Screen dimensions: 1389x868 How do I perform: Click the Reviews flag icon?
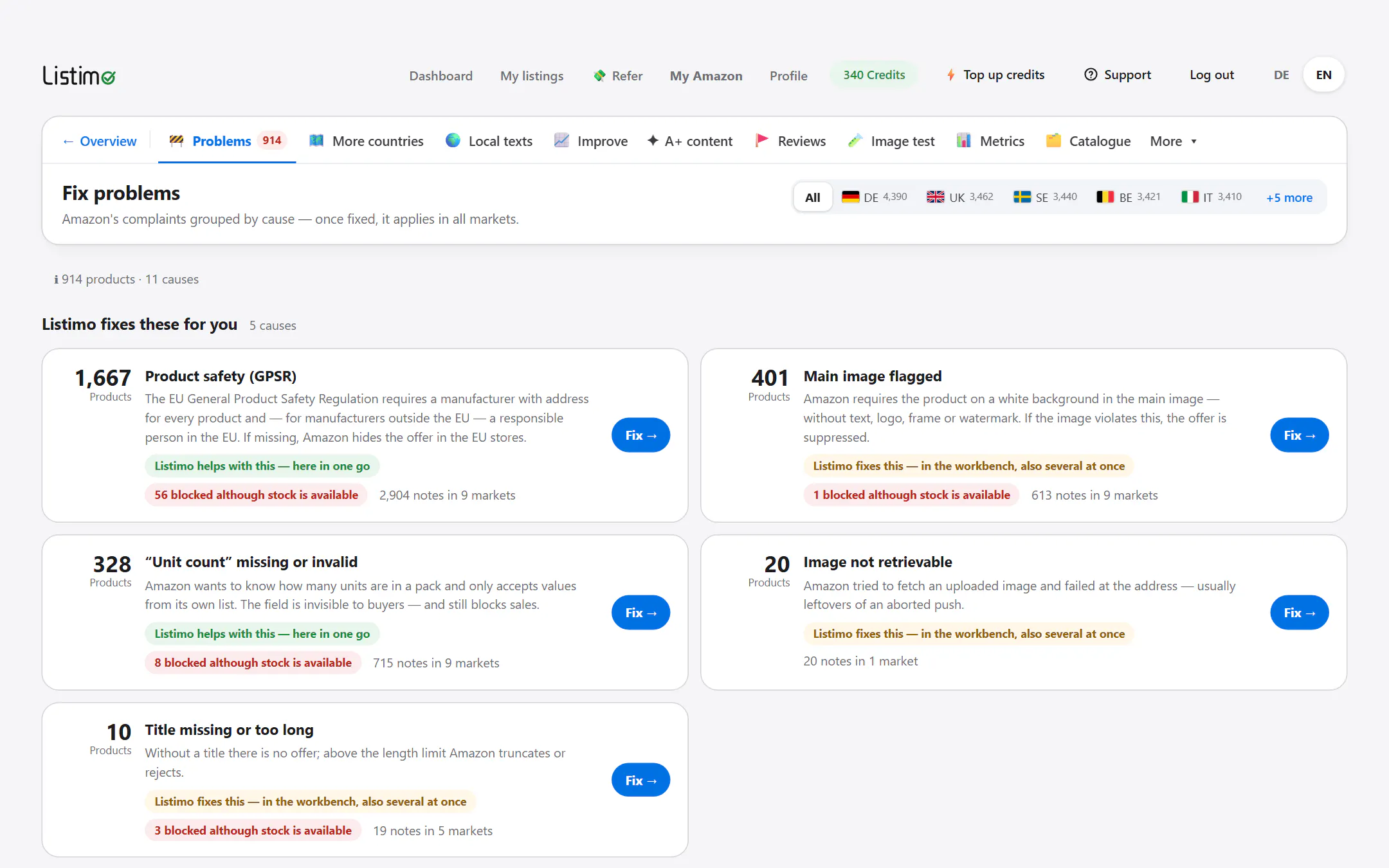pyautogui.click(x=762, y=141)
